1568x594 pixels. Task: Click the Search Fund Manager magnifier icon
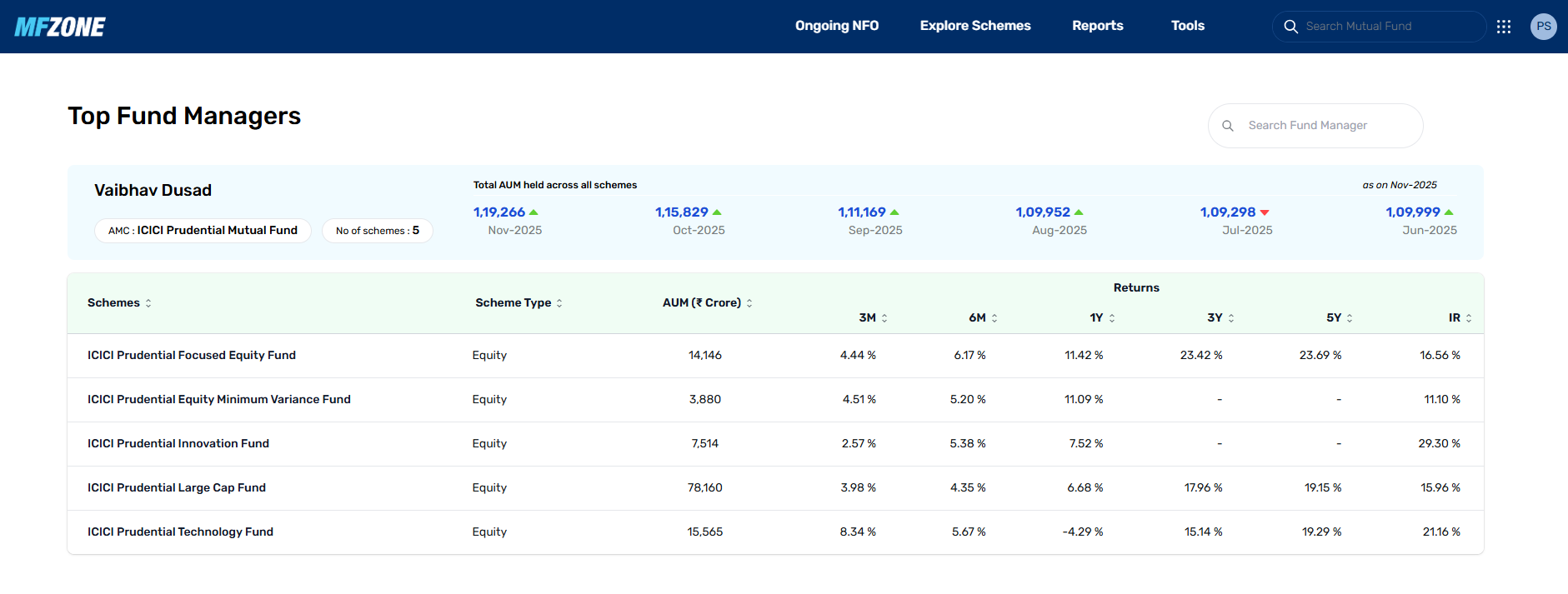1228,126
